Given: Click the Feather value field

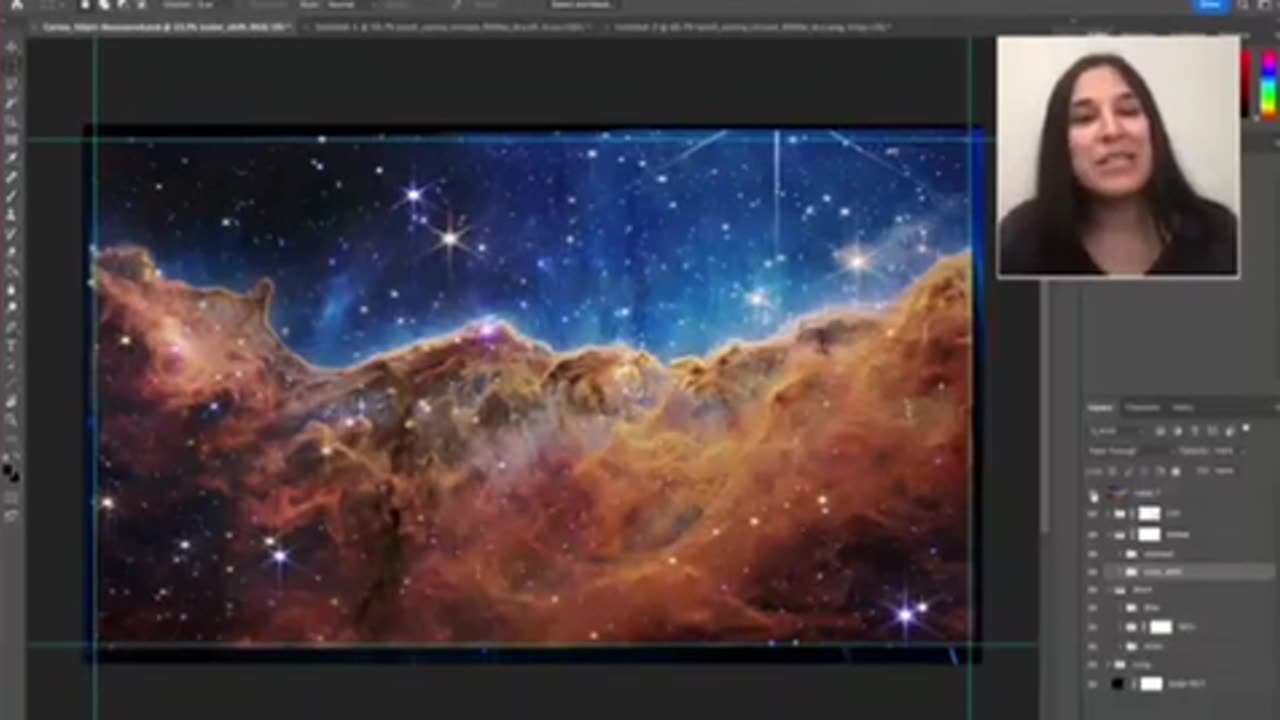Looking at the screenshot, I should [x=212, y=5].
